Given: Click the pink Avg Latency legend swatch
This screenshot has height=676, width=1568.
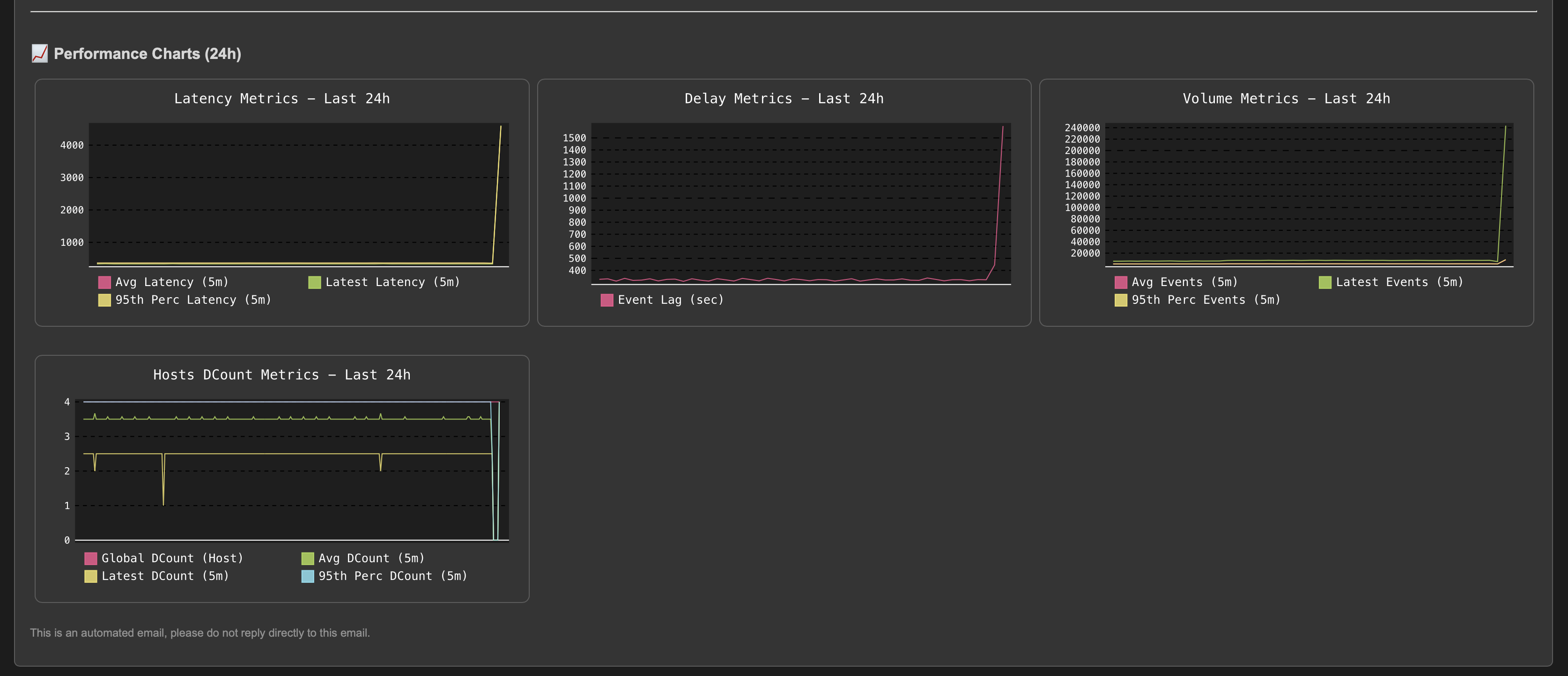Looking at the screenshot, I should 105,282.
